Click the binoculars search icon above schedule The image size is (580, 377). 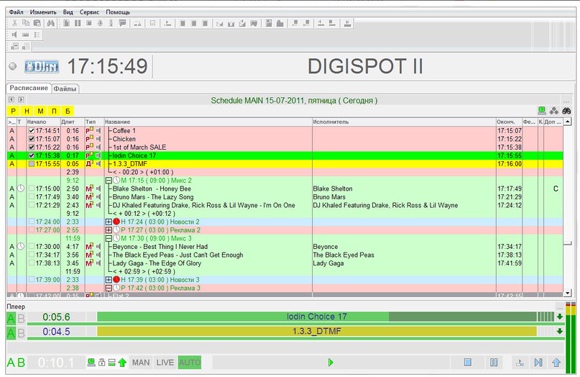[566, 110]
